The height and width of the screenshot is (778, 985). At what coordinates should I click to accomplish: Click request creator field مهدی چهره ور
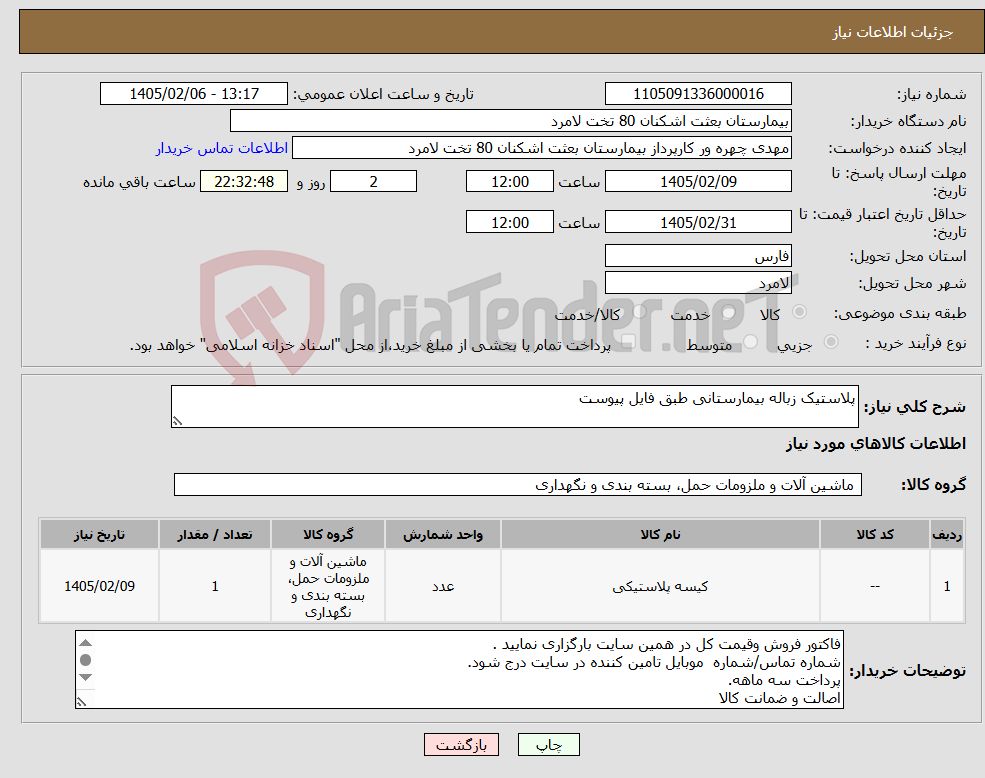(x=541, y=148)
